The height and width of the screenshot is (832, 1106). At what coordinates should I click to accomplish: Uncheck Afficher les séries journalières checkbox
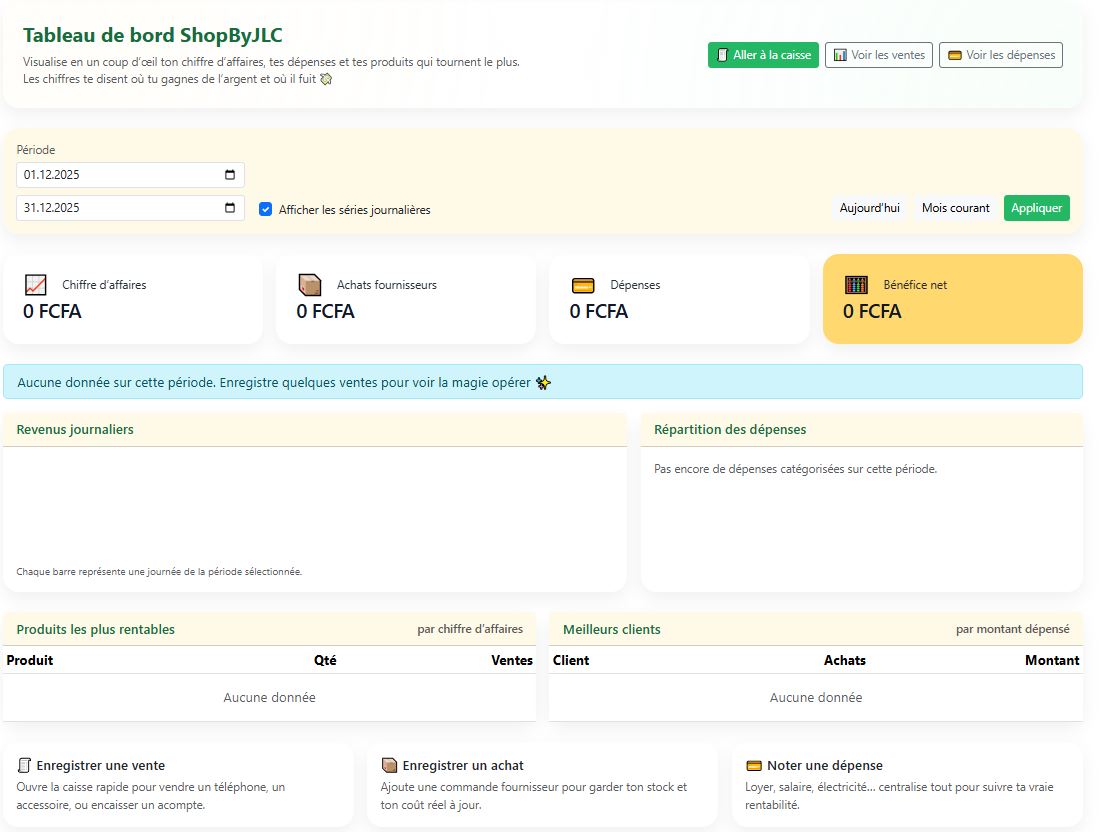tap(265, 210)
